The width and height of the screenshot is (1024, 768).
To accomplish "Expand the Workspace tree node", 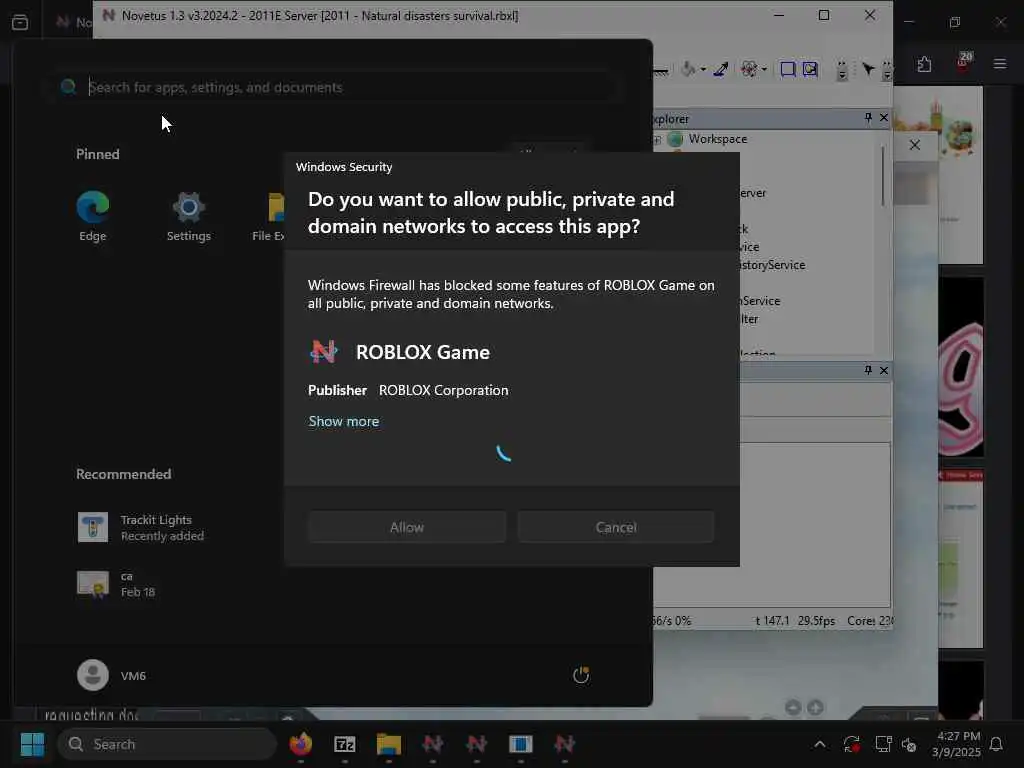I will pyautogui.click(x=657, y=139).
